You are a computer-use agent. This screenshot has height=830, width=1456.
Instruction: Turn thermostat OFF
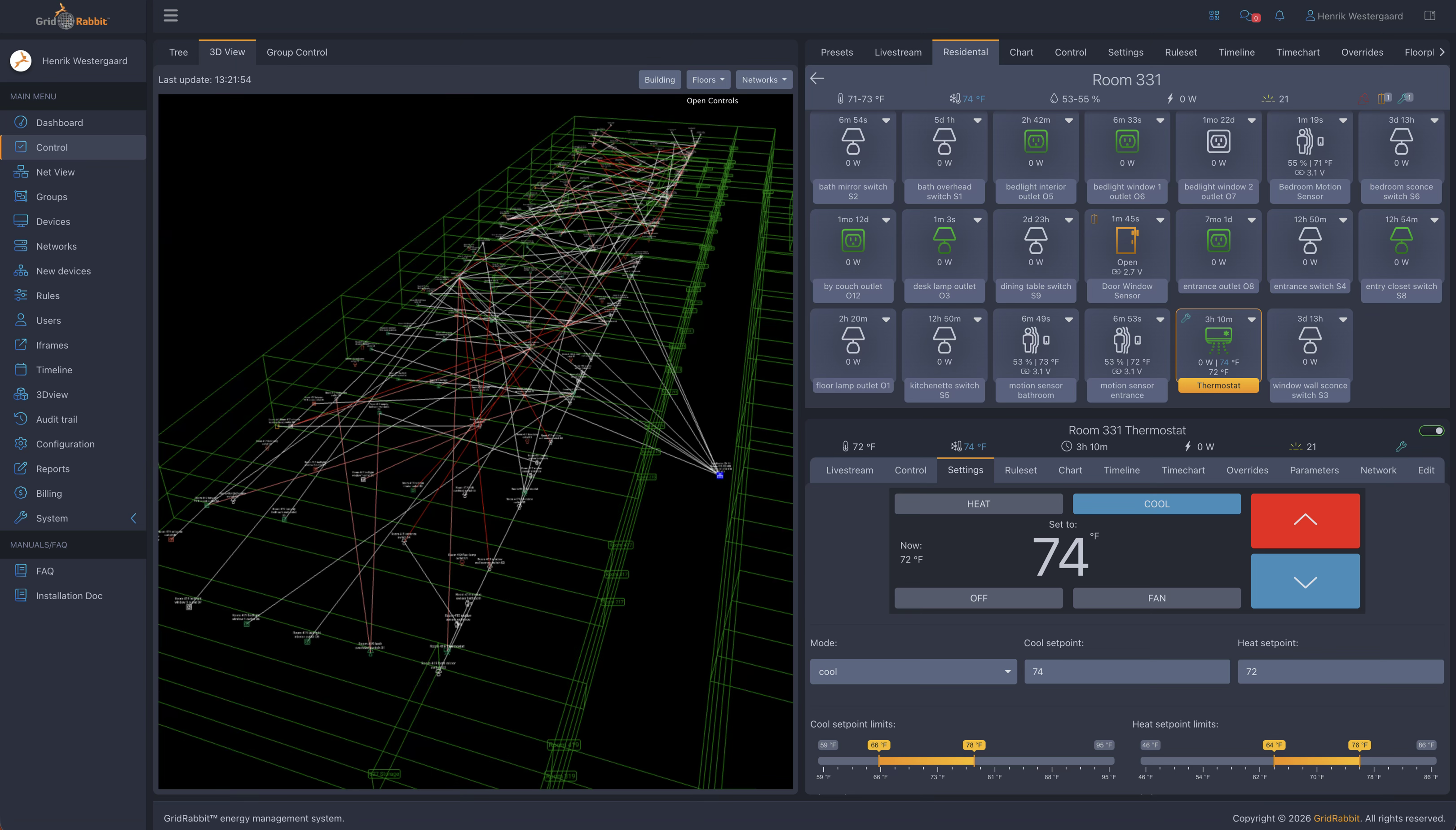click(978, 597)
